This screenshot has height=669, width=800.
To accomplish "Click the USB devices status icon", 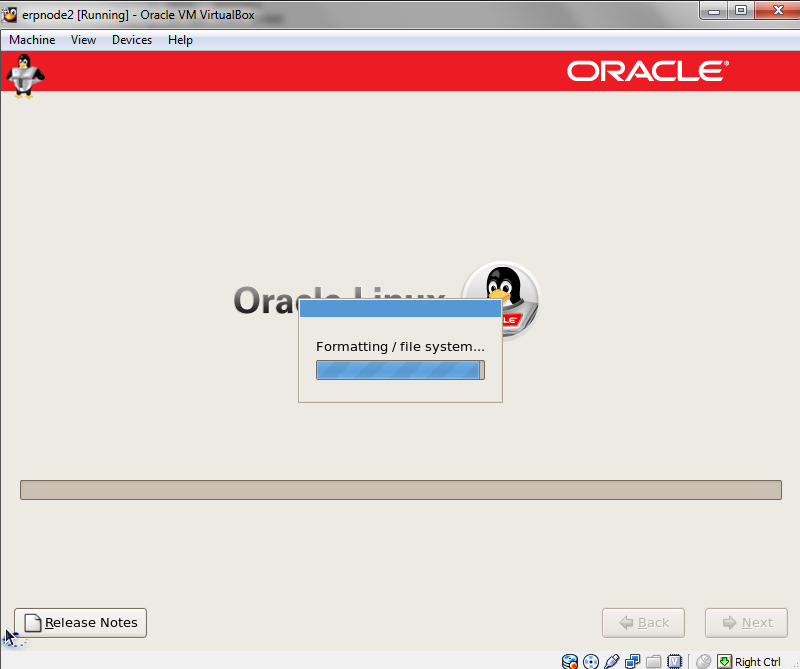I will point(612,661).
